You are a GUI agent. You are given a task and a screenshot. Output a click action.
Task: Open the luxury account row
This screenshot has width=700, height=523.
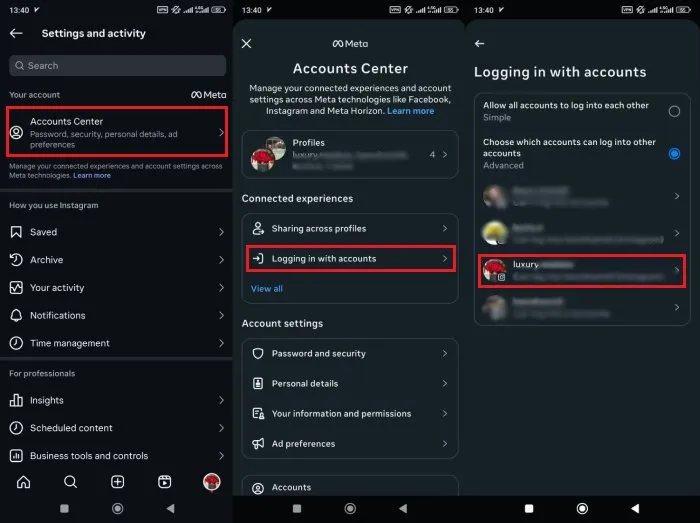coord(582,270)
